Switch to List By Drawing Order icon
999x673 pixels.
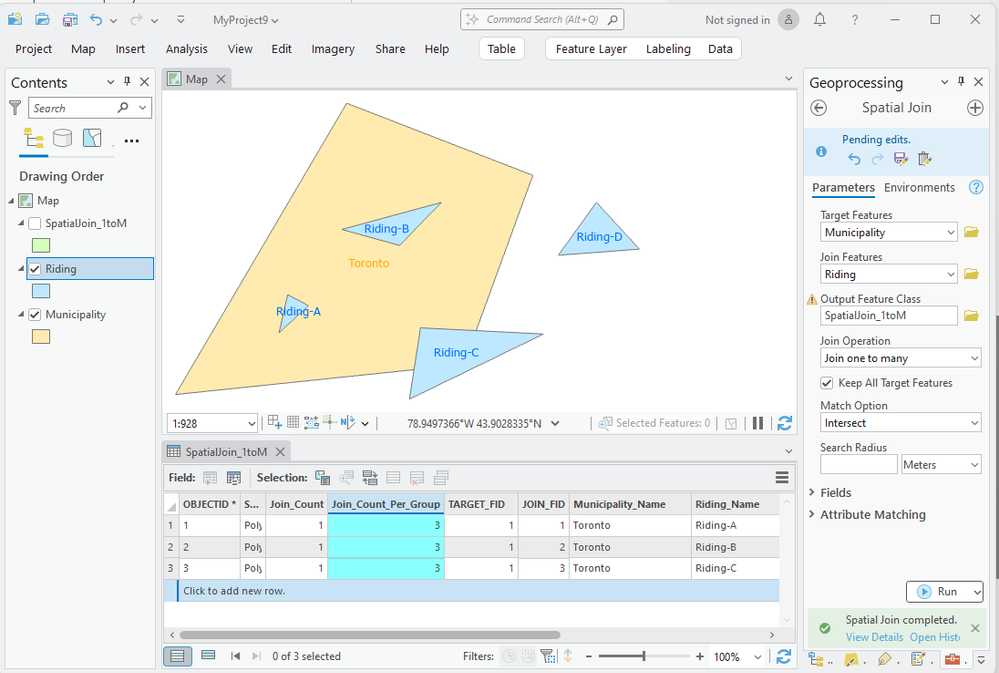(x=33, y=138)
